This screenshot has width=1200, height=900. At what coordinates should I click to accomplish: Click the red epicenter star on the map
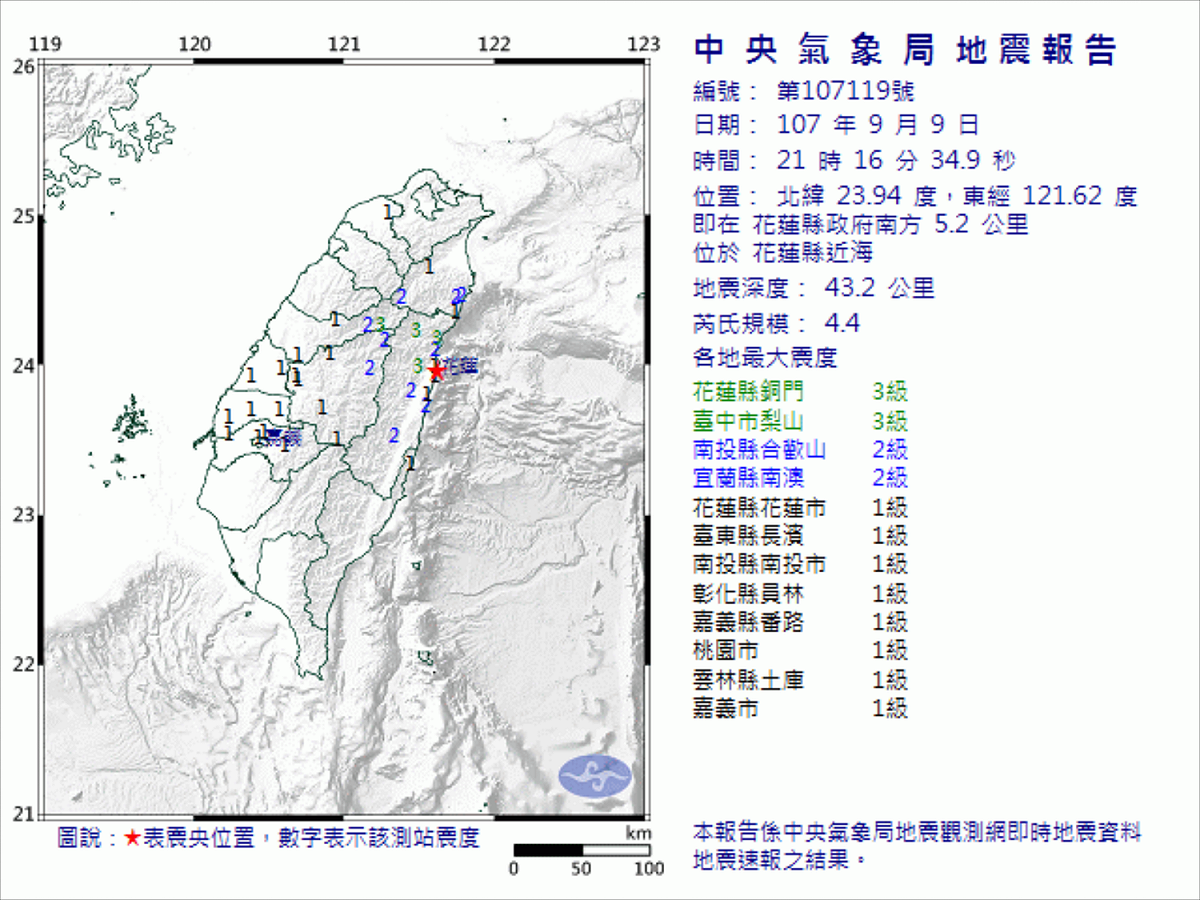click(436, 371)
